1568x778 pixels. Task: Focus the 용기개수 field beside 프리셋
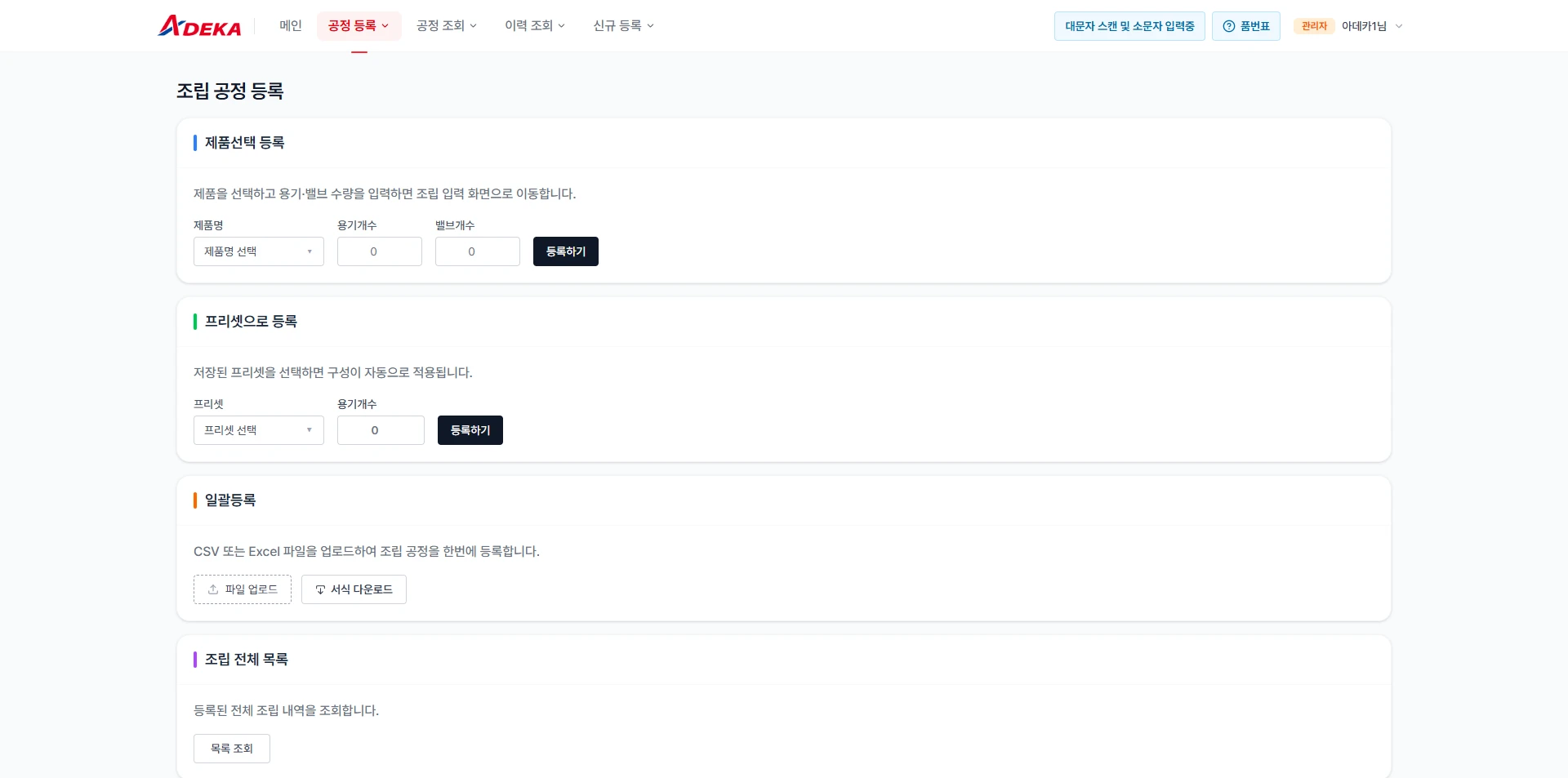(381, 430)
